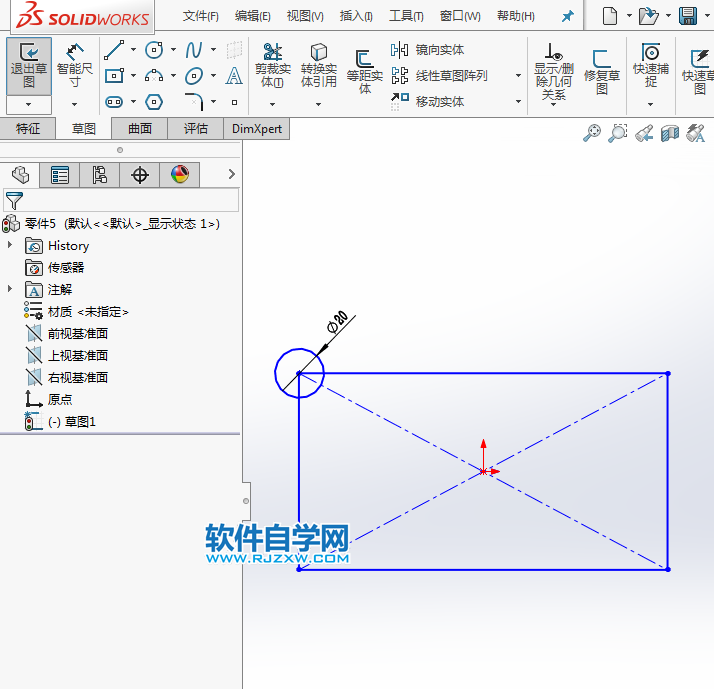Image resolution: width=714 pixels, height=689 pixels.
Task: Select the sketch Text (A) tool
Action: 234,76
